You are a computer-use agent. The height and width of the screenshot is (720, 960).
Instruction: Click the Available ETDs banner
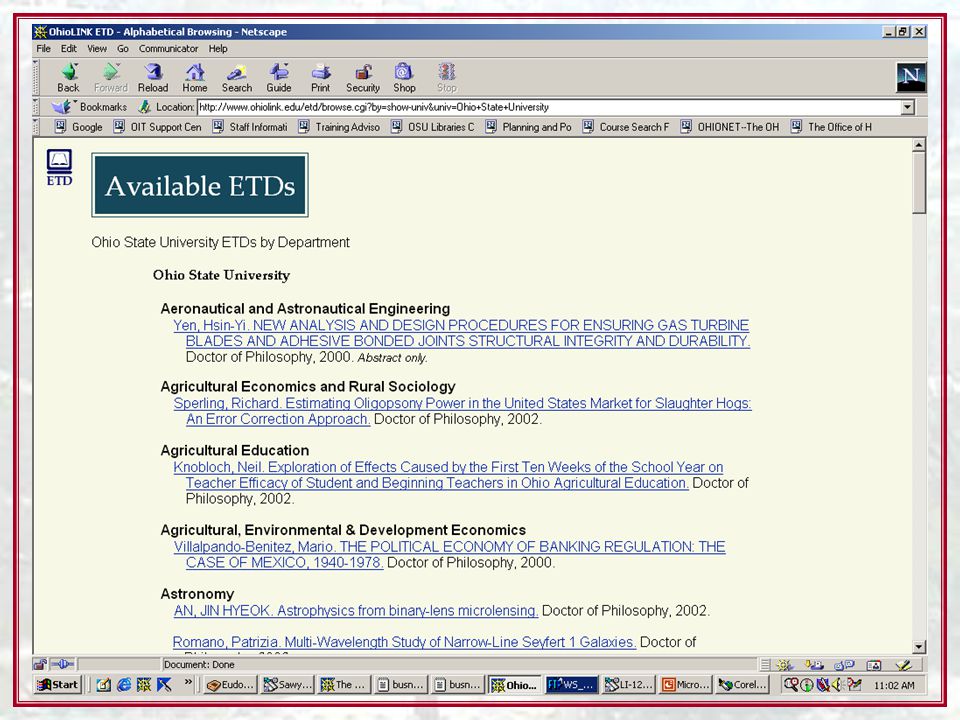200,186
